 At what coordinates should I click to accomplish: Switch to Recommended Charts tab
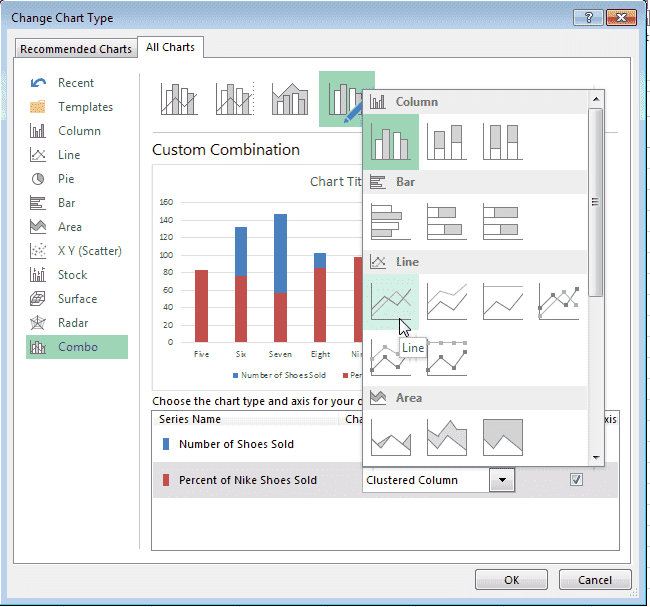76,49
